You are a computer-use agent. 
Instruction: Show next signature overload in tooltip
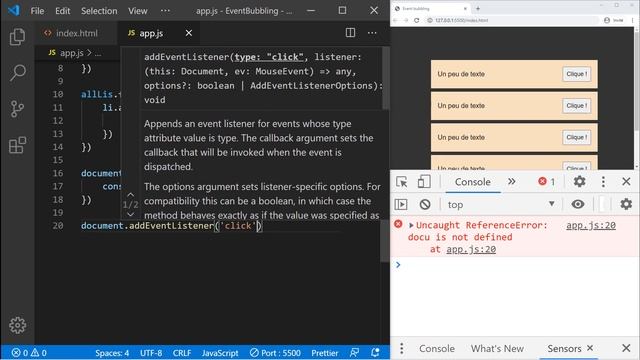click(x=131, y=214)
